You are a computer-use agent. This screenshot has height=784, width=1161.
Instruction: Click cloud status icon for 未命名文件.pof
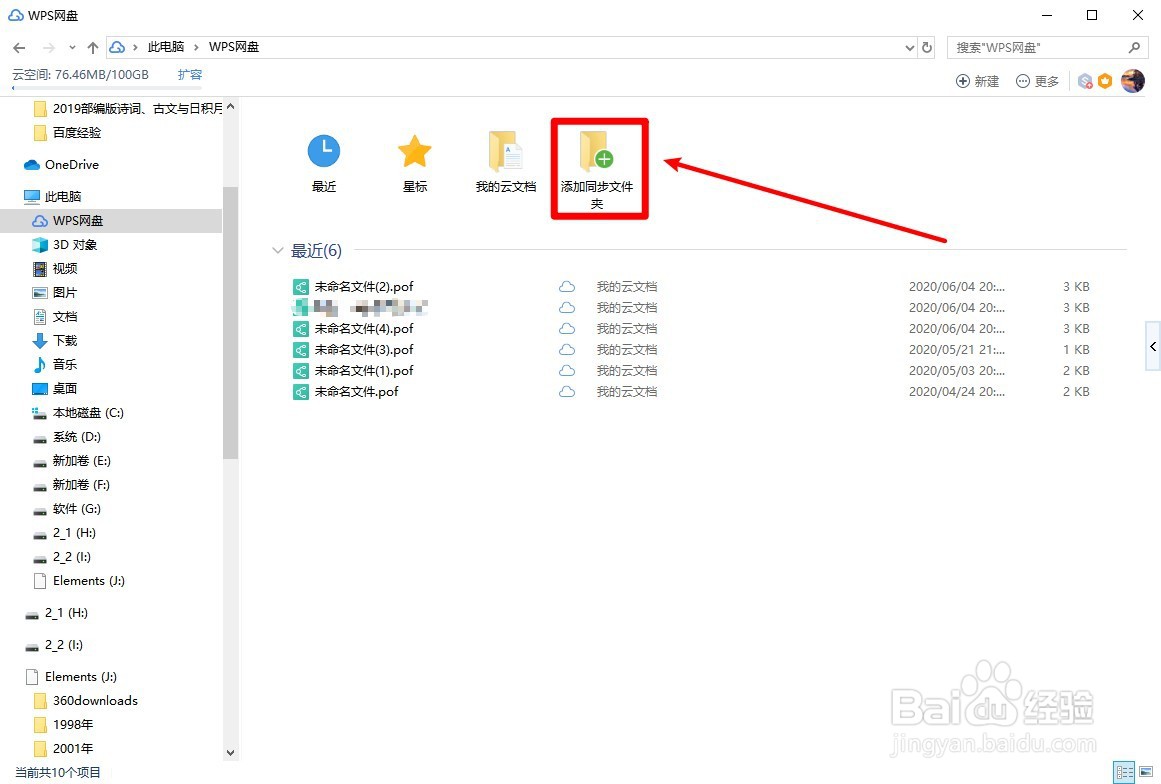[567, 392]
